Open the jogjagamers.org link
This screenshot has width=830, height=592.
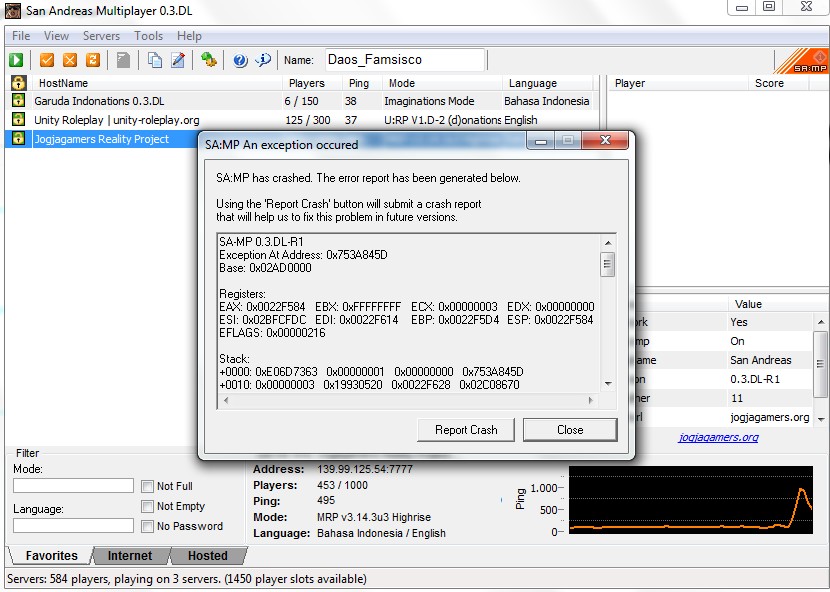coord(718,437)
